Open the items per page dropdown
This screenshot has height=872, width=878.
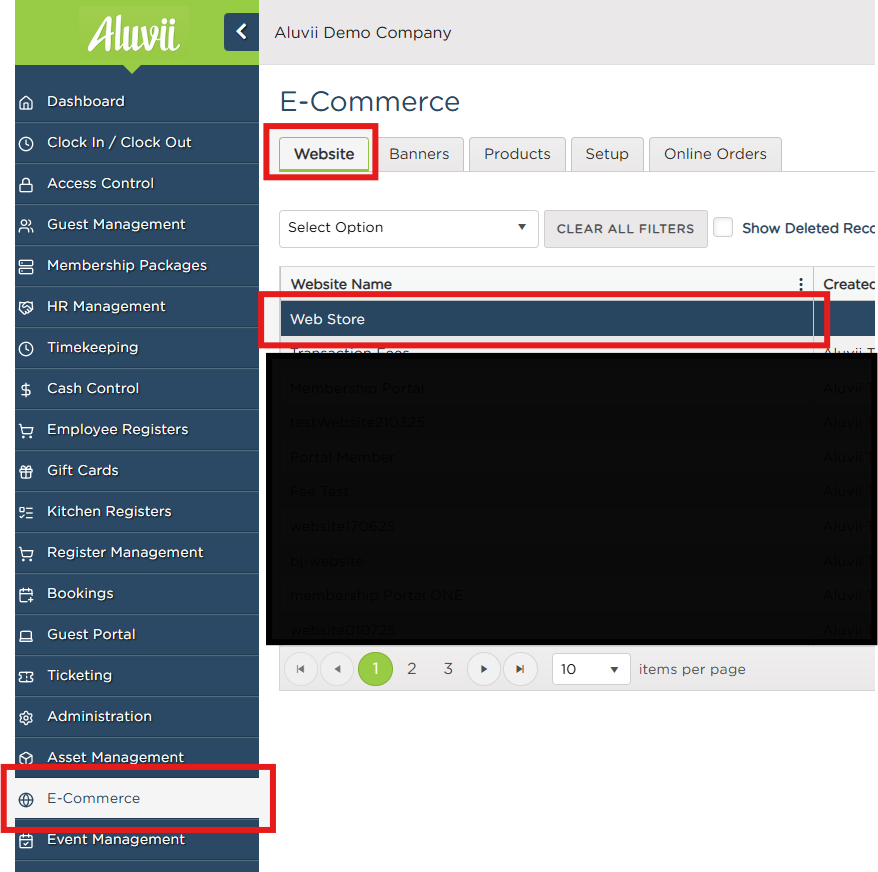coord(591,669)
